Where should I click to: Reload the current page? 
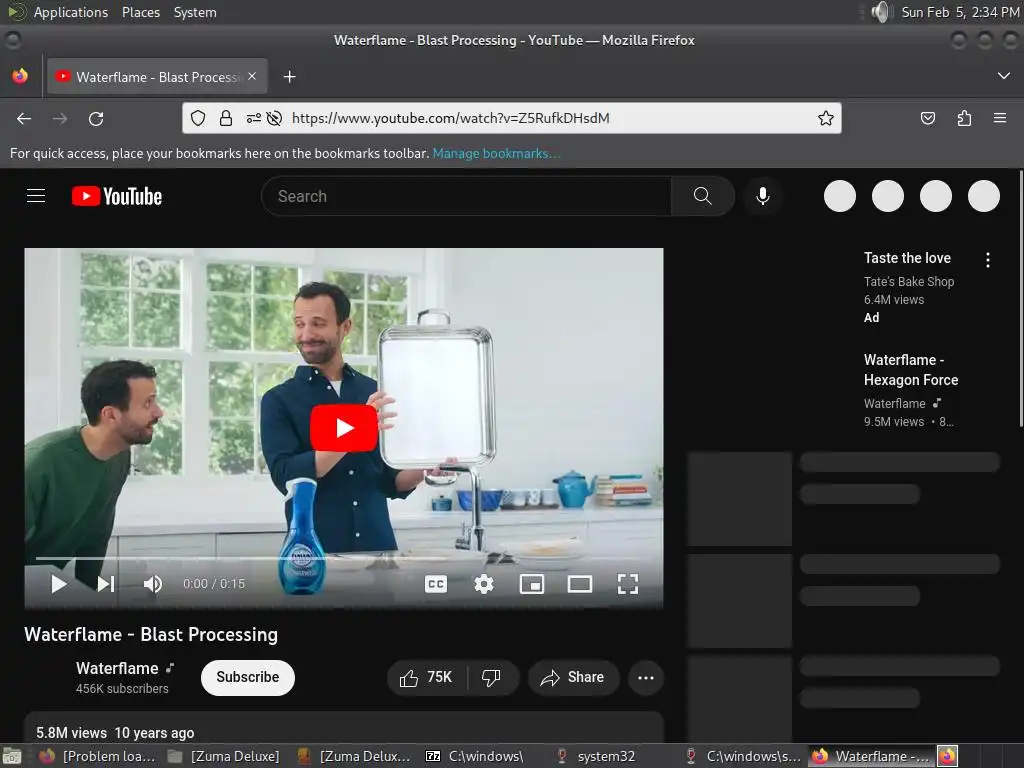(x=96, y=118)
